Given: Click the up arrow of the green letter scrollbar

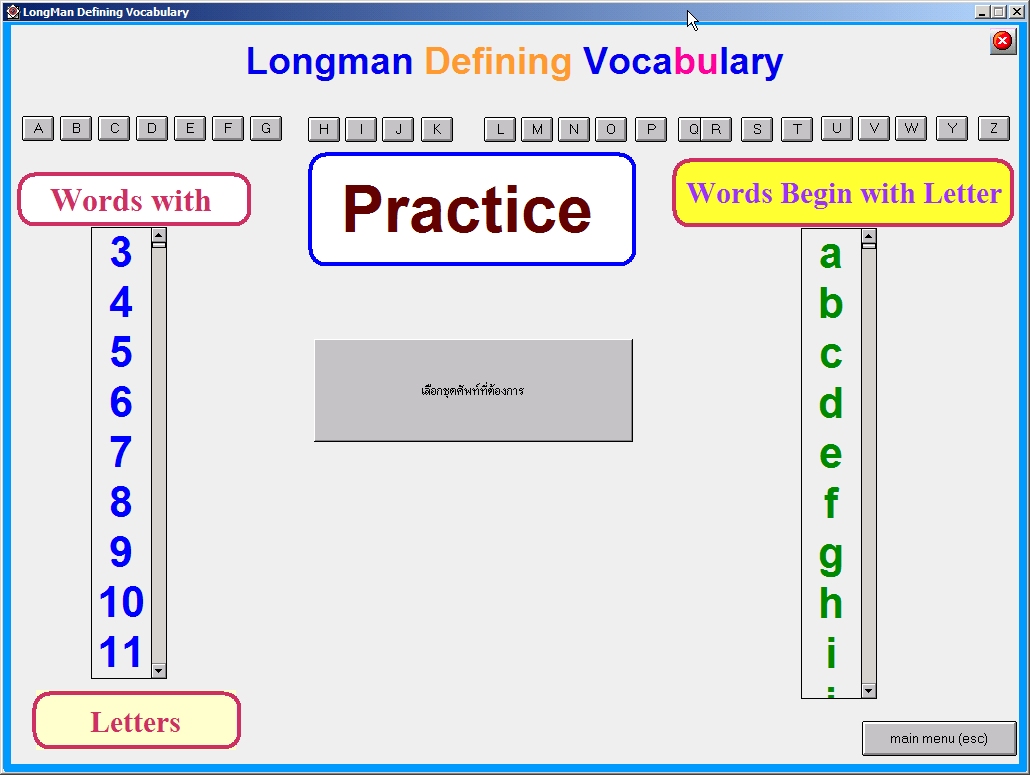Looking at the screenshot, I should (x=866, y=236).
